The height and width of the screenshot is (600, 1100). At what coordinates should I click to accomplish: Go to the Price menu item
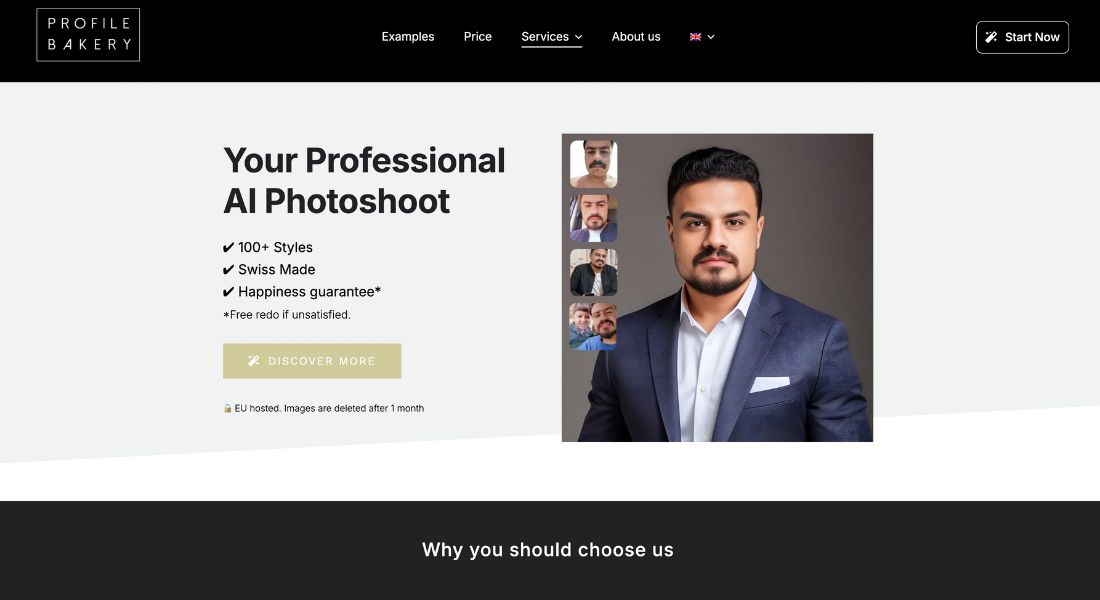478,37
